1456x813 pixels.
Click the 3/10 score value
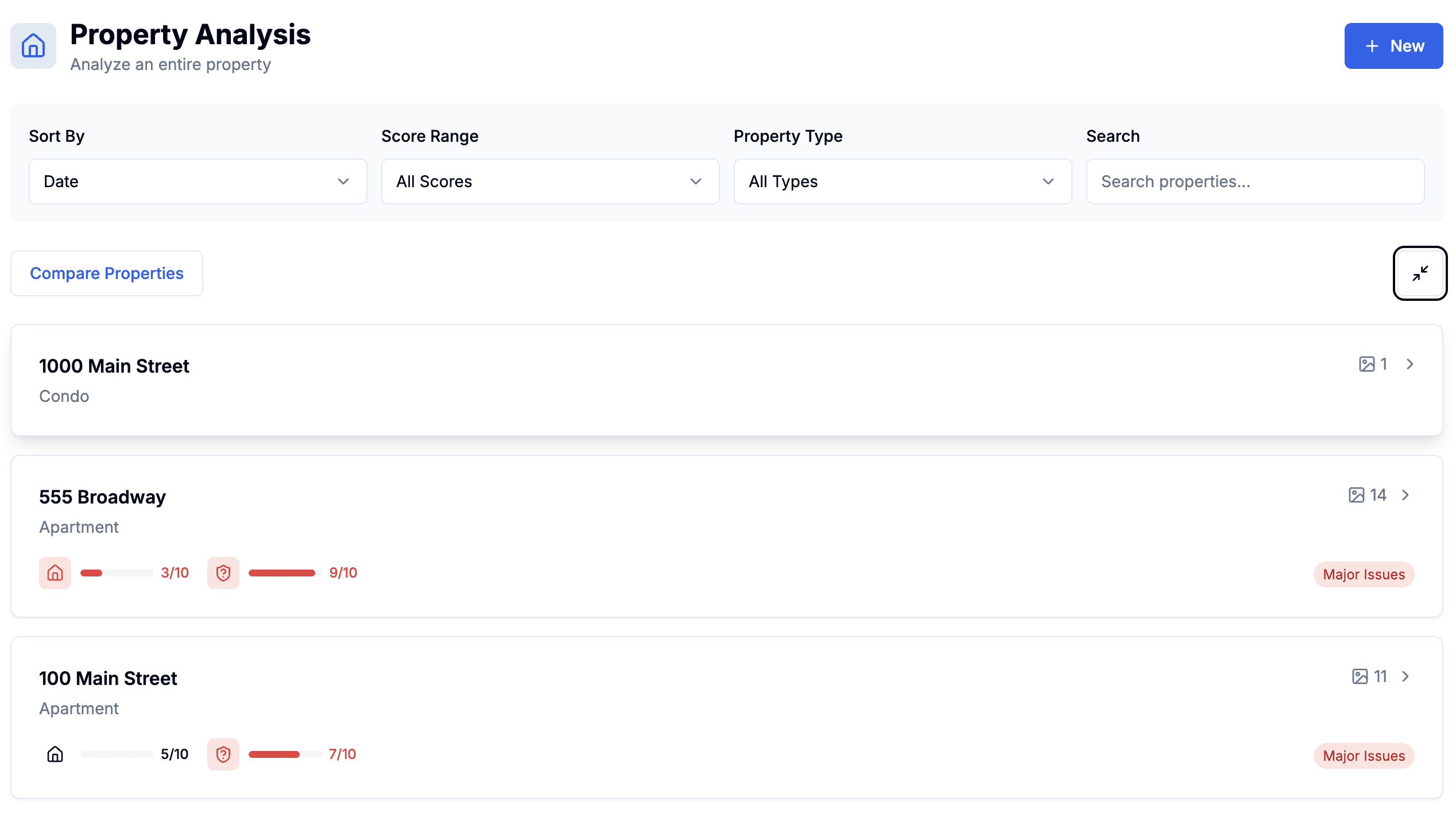[175, 573]
